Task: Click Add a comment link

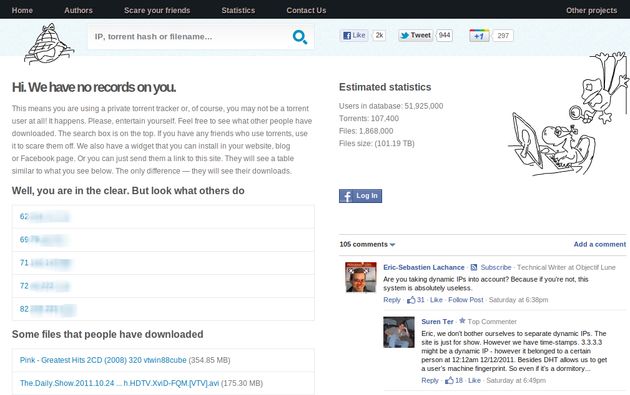Action: coord(599,244)
